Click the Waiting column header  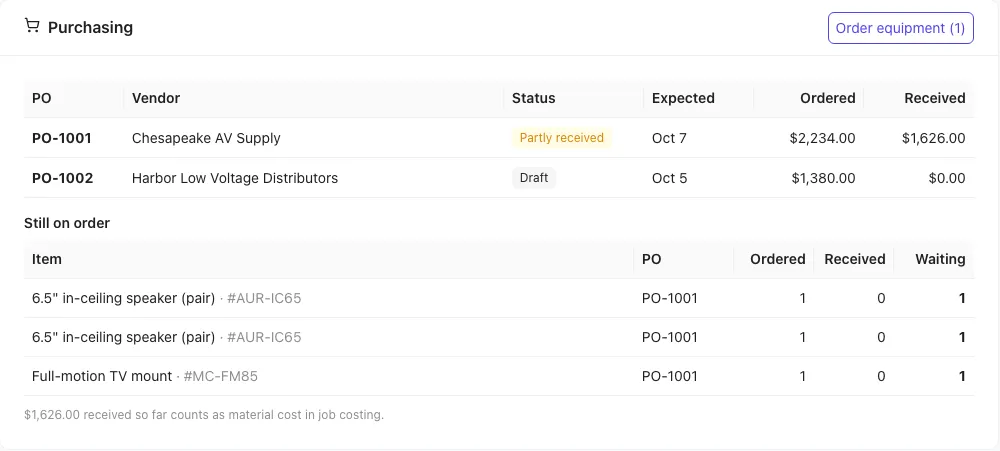(x=940, y=259)
